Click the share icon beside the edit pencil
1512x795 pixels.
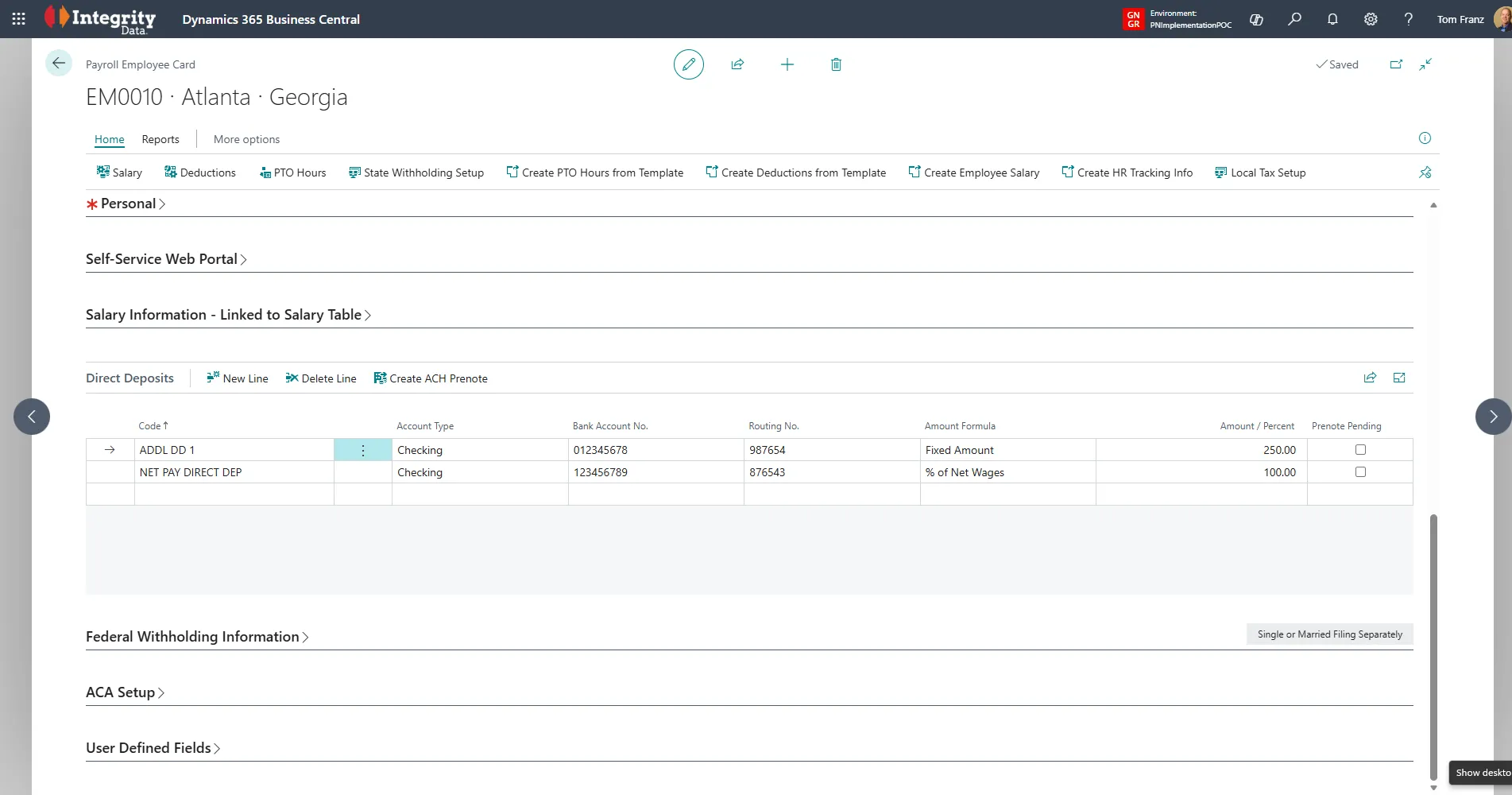pyautogui.click(x=737, y=64)
